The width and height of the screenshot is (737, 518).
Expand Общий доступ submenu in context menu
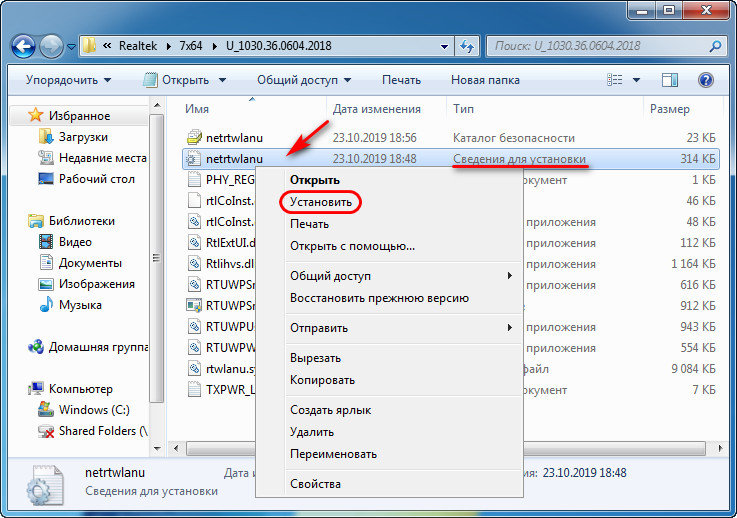(x=403, y=276)
